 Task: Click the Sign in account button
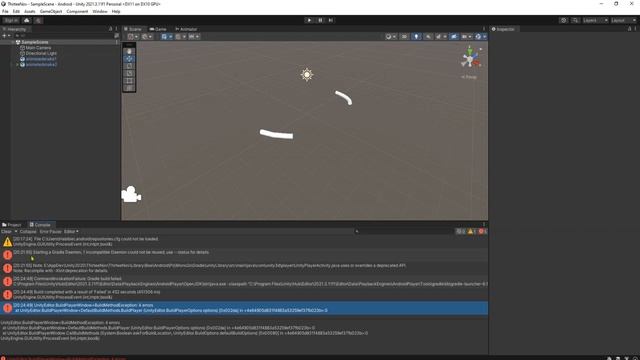click(11, 20)
